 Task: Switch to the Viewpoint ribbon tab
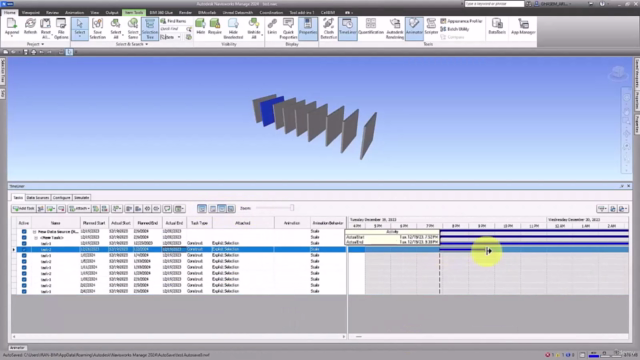click(x=31, y=13)
